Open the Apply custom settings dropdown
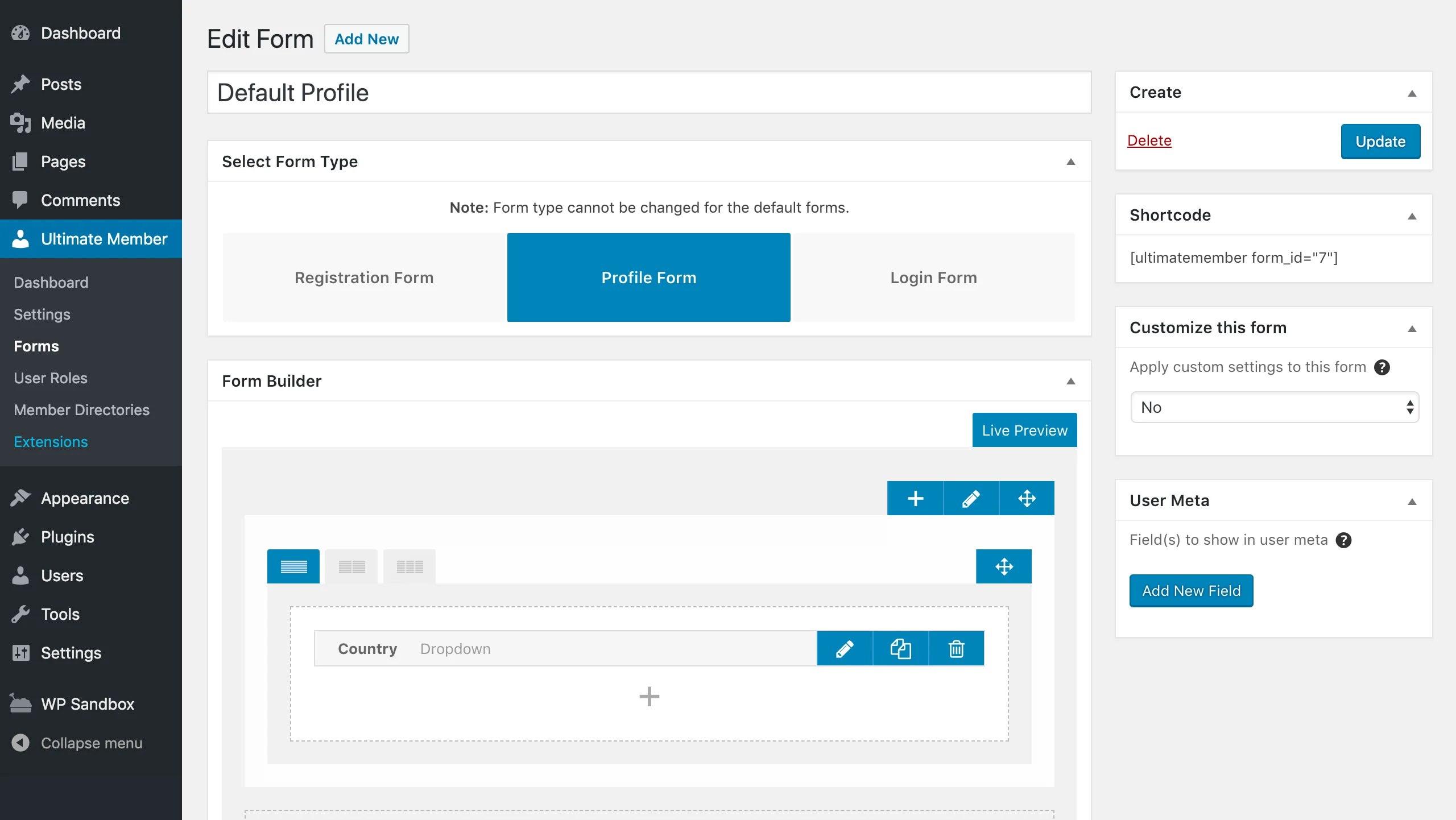Image resolution: width=1456 pixels, height=820 pixels. point(1273,407)
